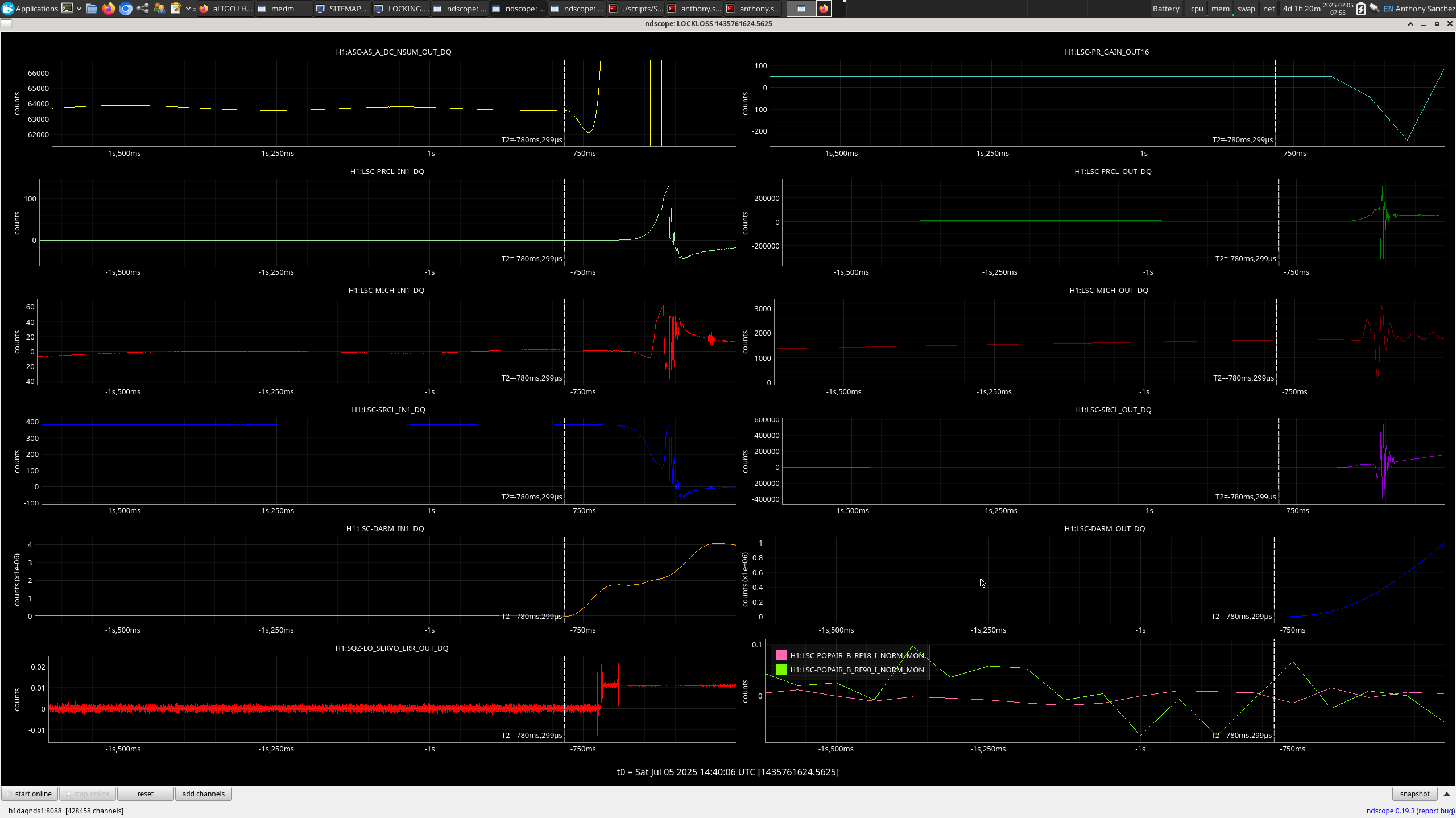
Task: Click the small Firefox icon after workspace switcher
Action: (x=824, y=9)
